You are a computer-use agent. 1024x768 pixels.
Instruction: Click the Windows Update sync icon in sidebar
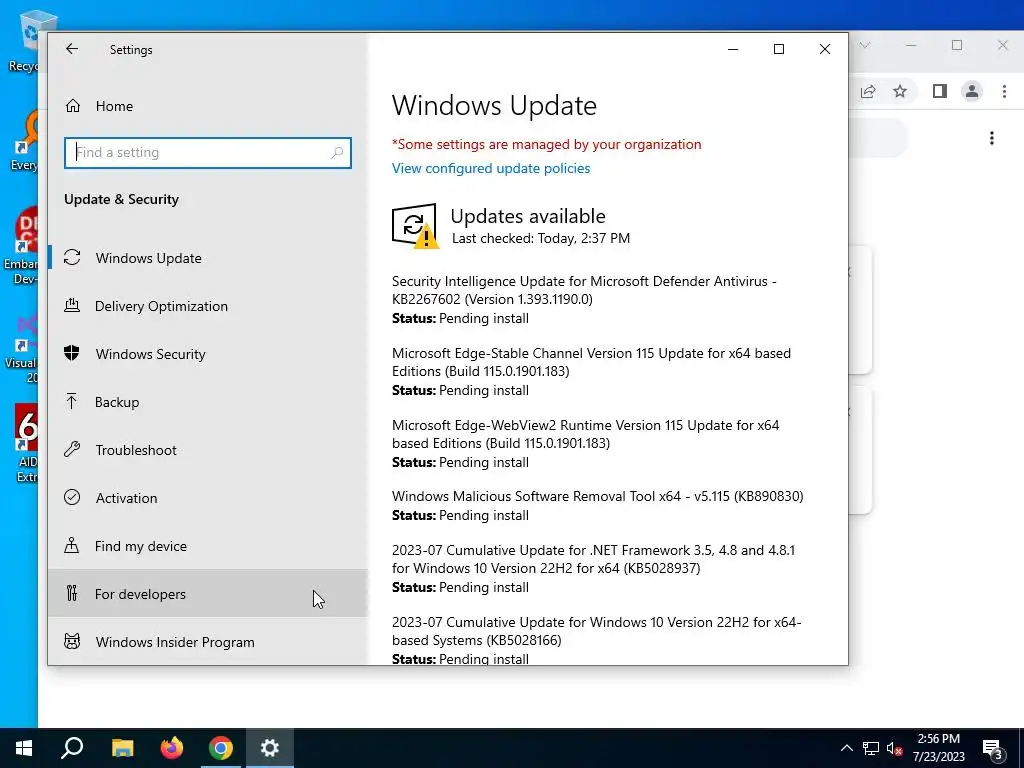tap(72, 257)
